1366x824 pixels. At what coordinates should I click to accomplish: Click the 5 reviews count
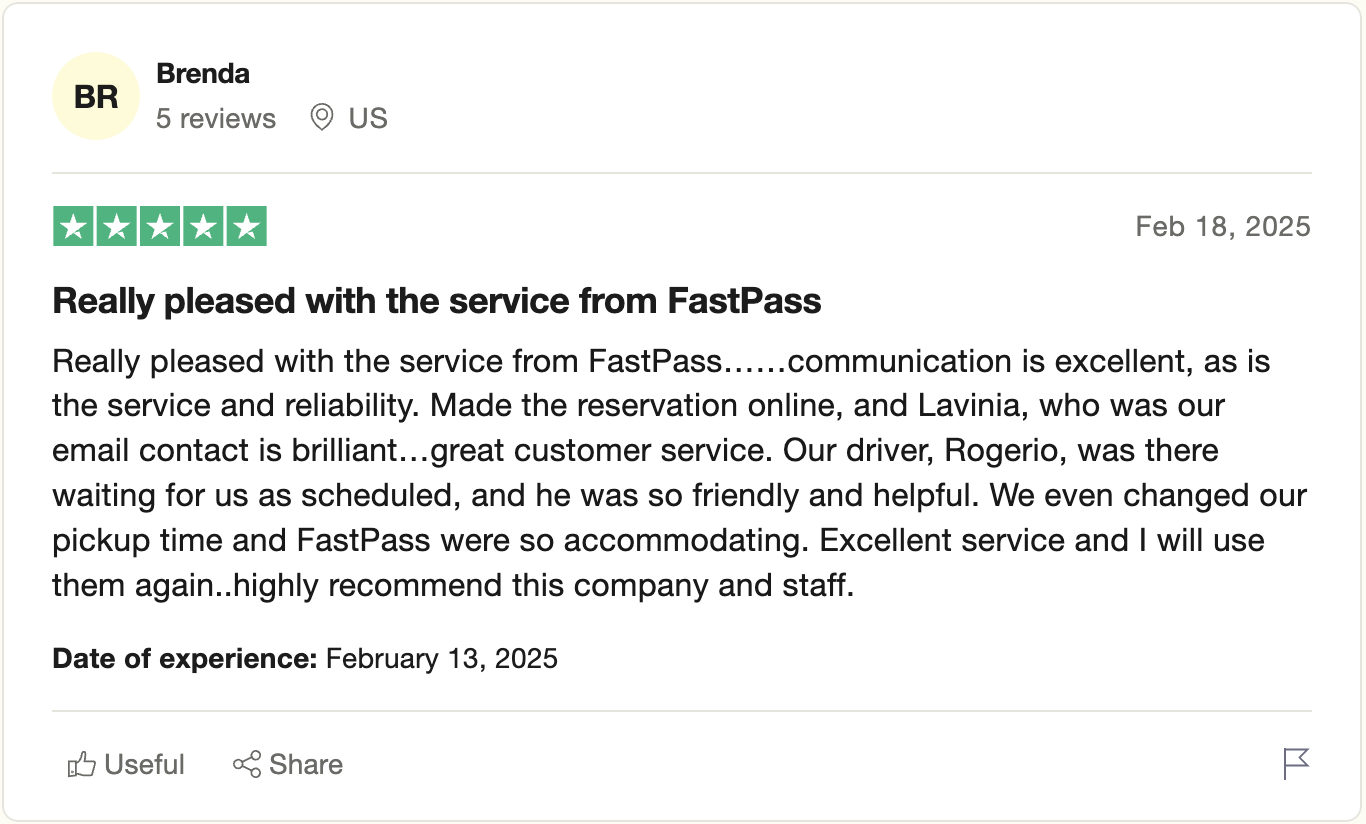pyautogui.click(x=216, y=118)
